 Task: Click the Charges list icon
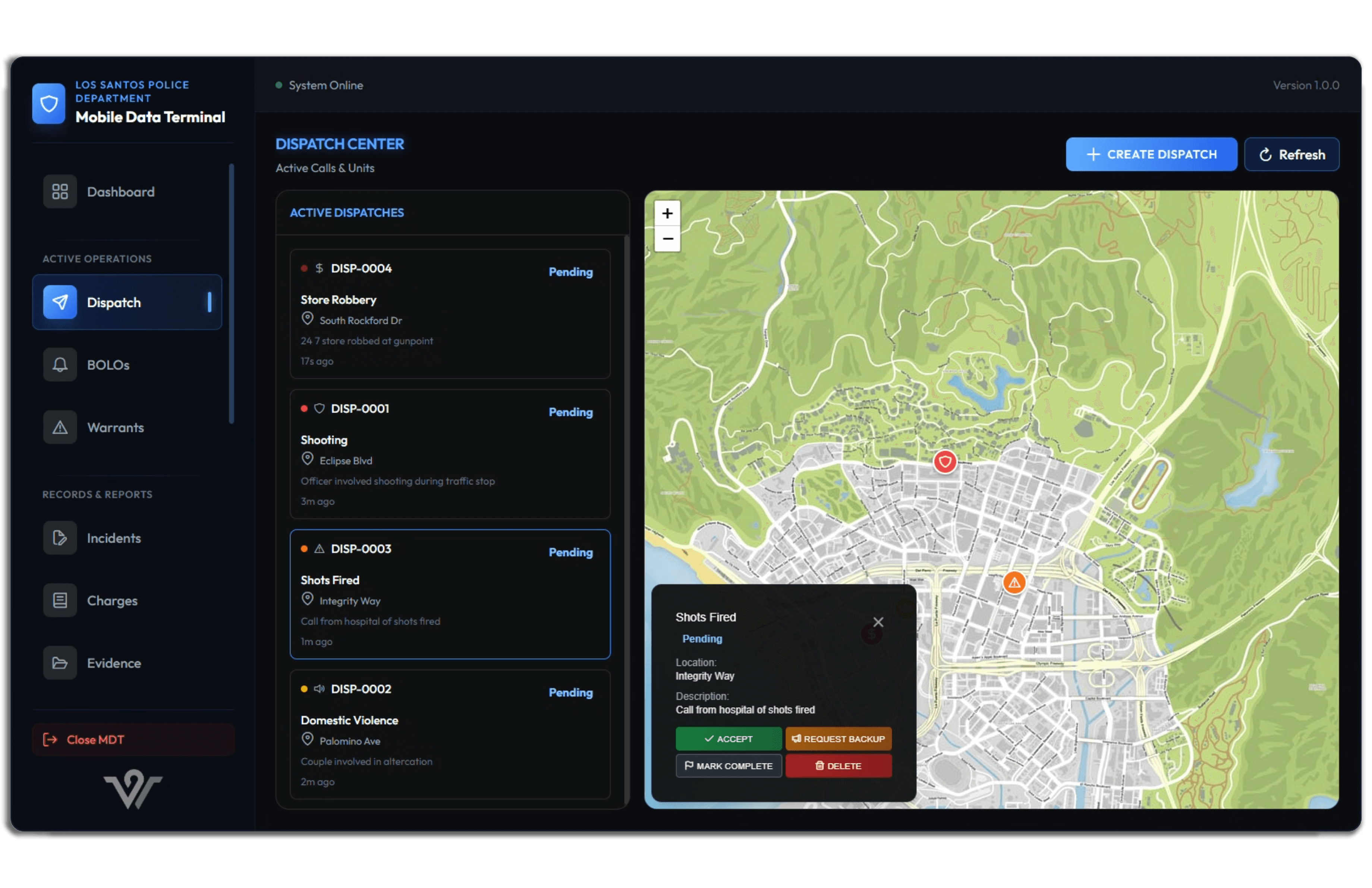pos(60,601)
